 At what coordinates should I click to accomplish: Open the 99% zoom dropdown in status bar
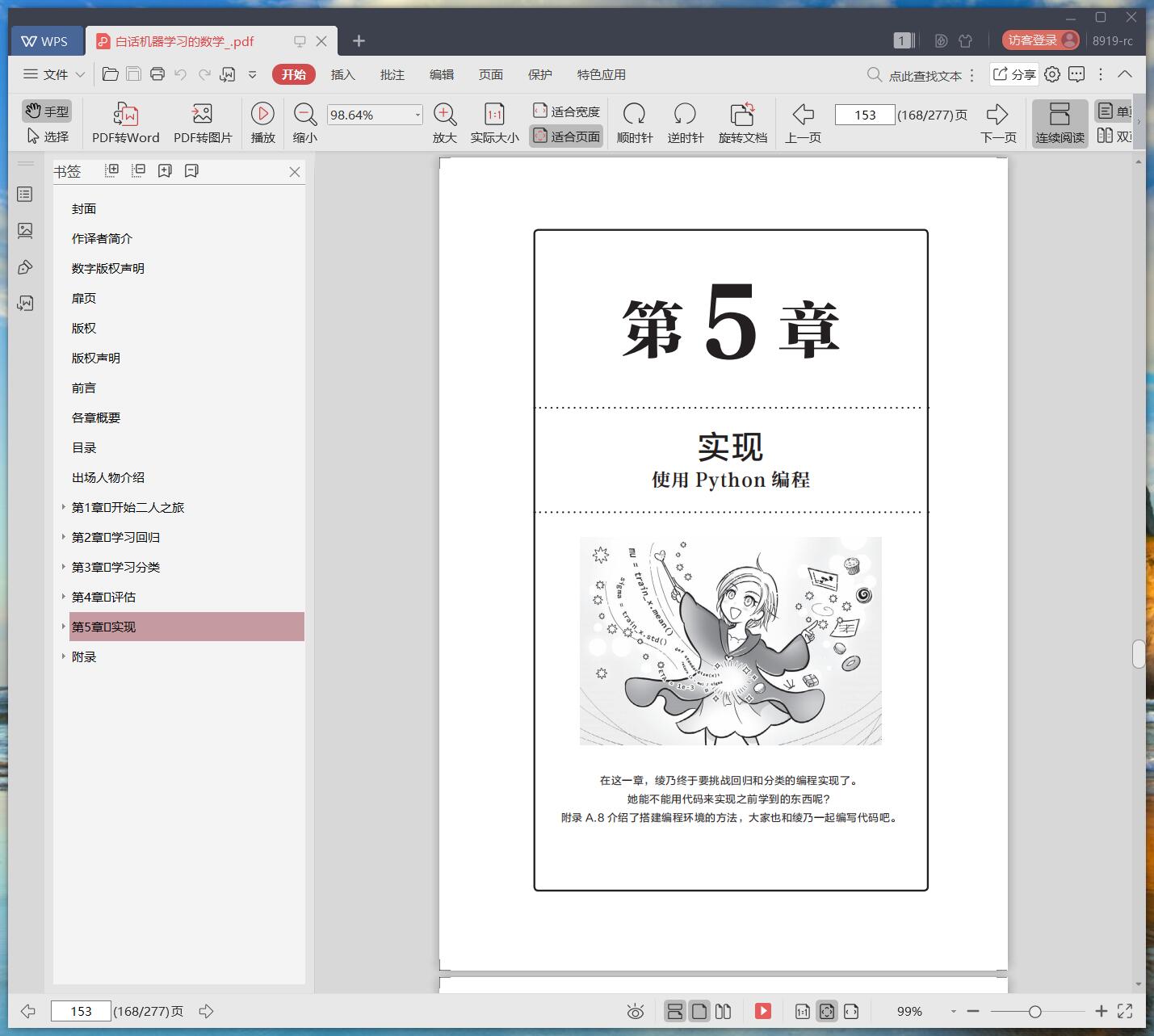(954, 1011)
